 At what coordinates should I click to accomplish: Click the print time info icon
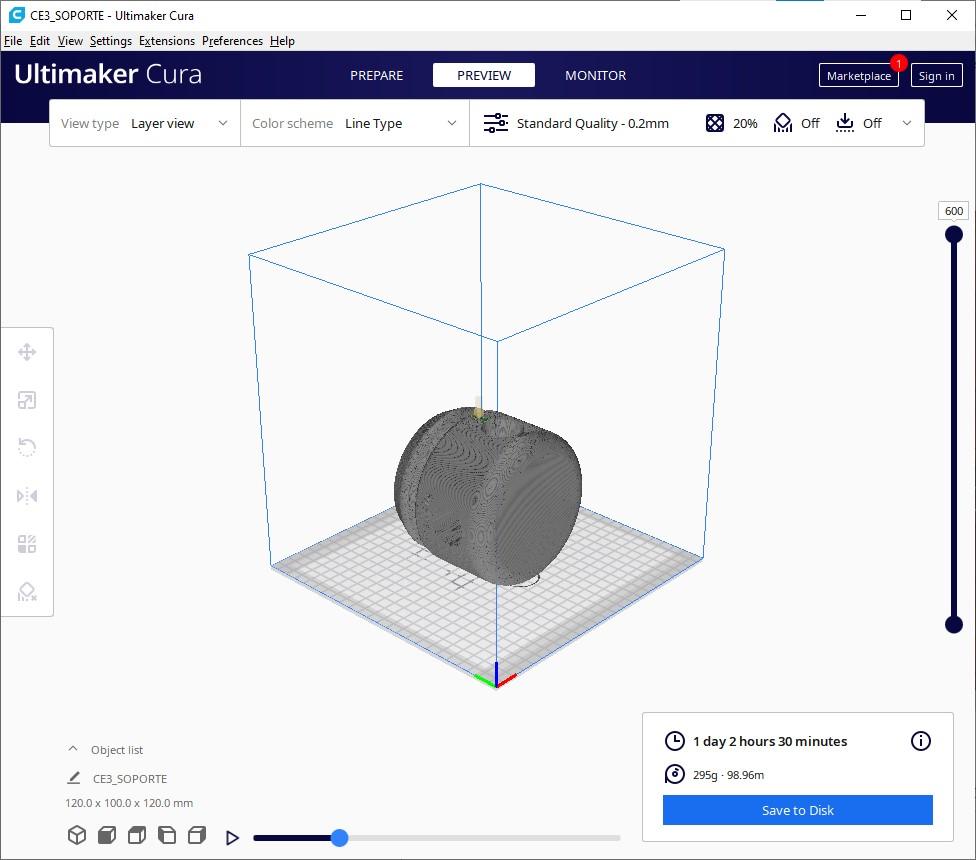[x=921, y=741]
